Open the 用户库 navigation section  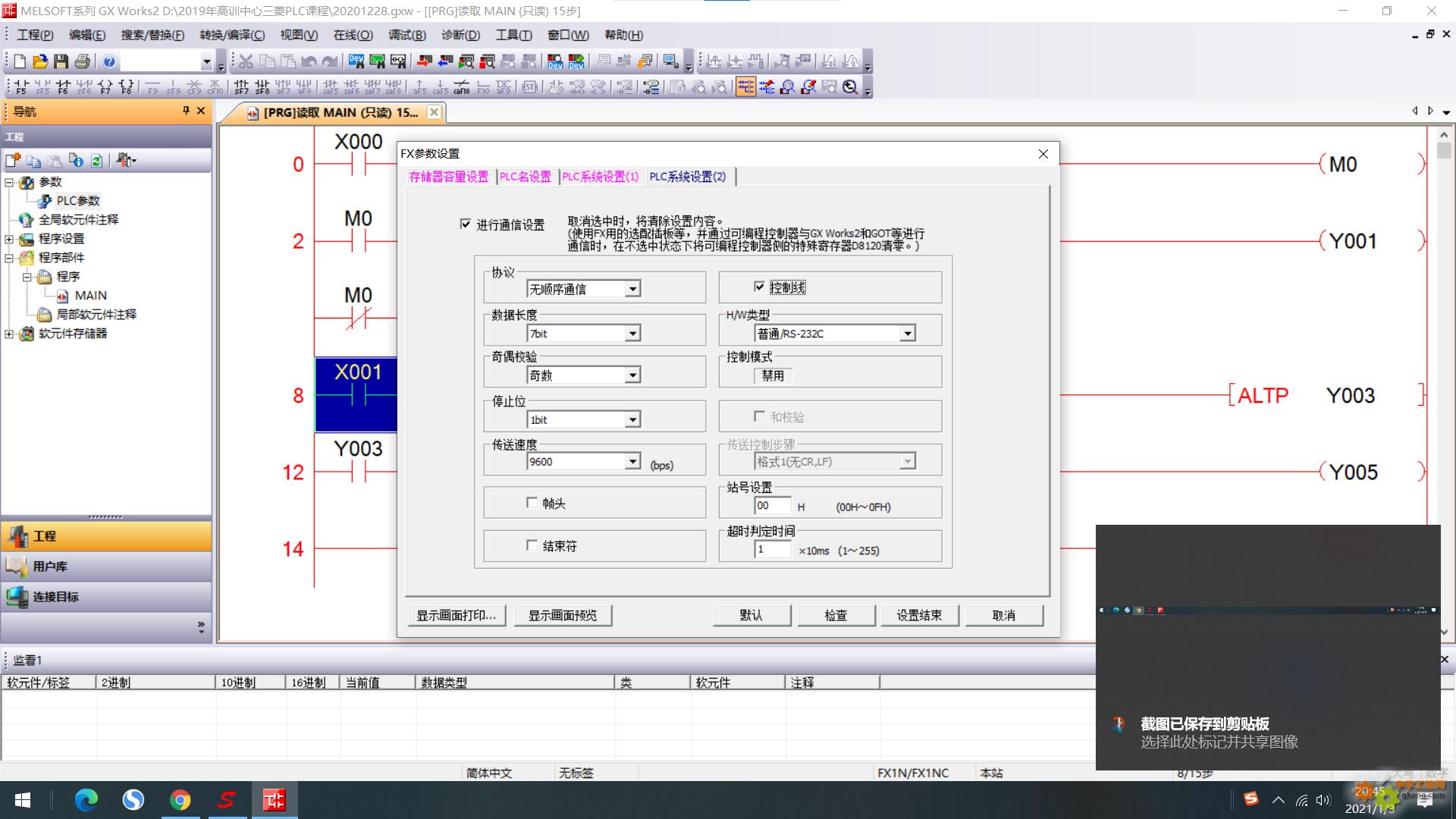click(x=106, y=566)
